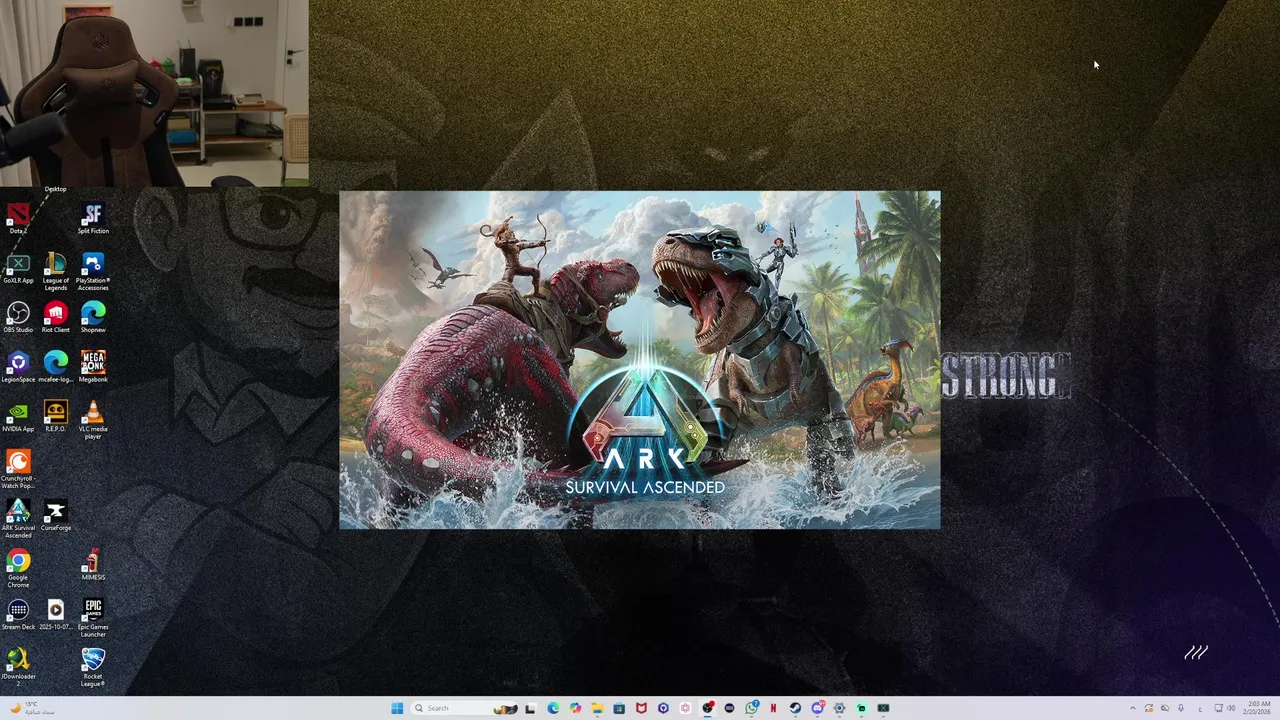The height and width of the screenshot is (720, 1280).
Task: Select the CurseForge desktop icon
Action: click(x=56, y=515)
